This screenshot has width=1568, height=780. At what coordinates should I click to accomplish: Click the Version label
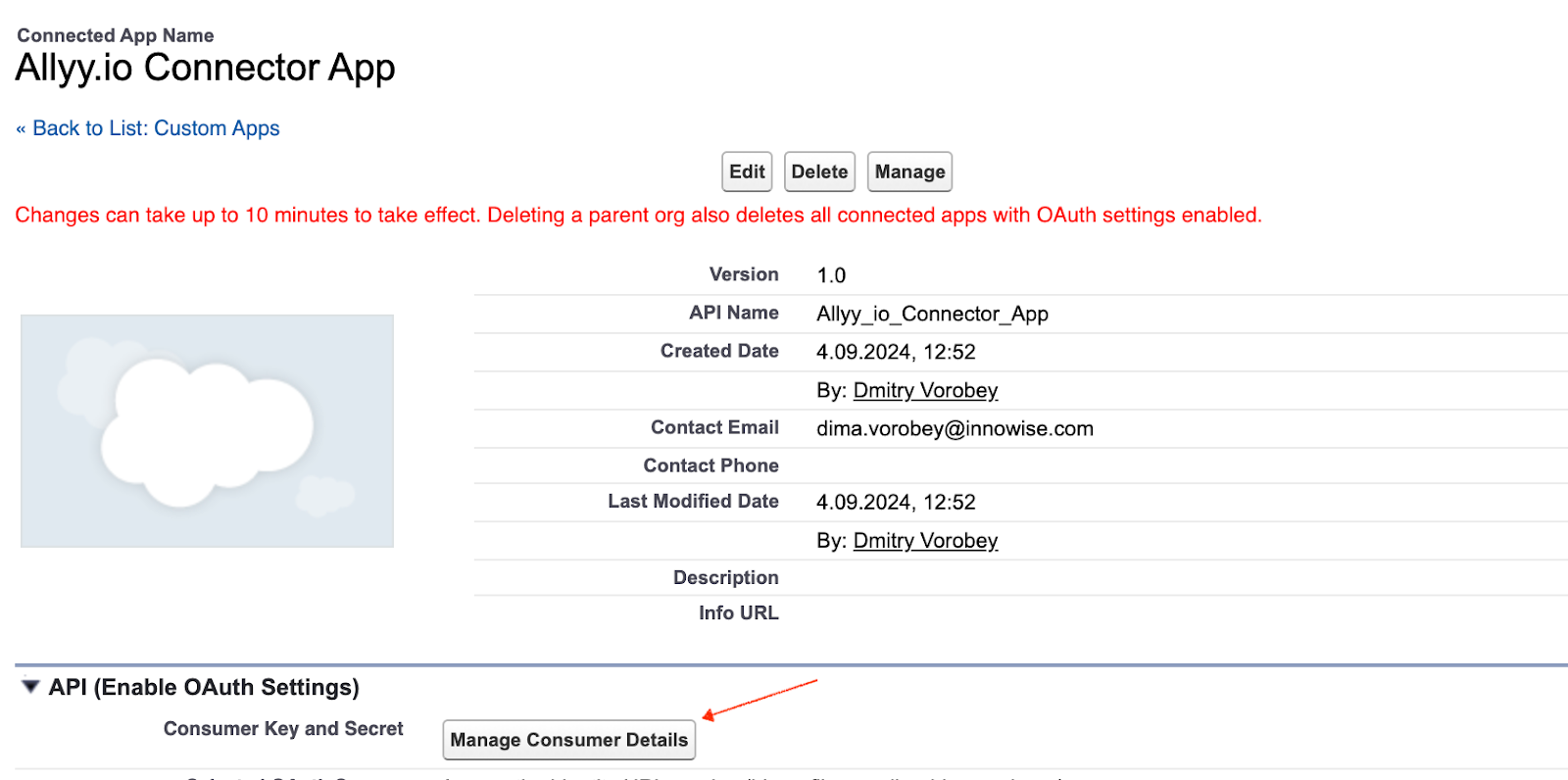(744, 274)
